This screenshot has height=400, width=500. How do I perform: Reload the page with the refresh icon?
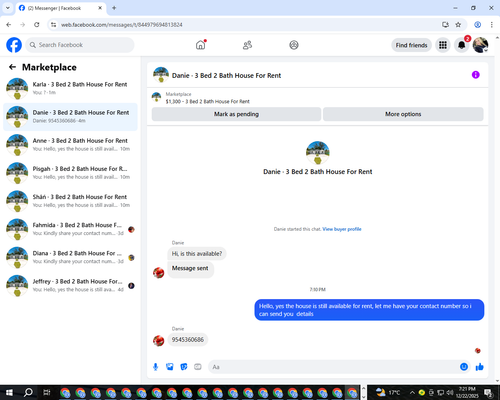tap(37, 25)
